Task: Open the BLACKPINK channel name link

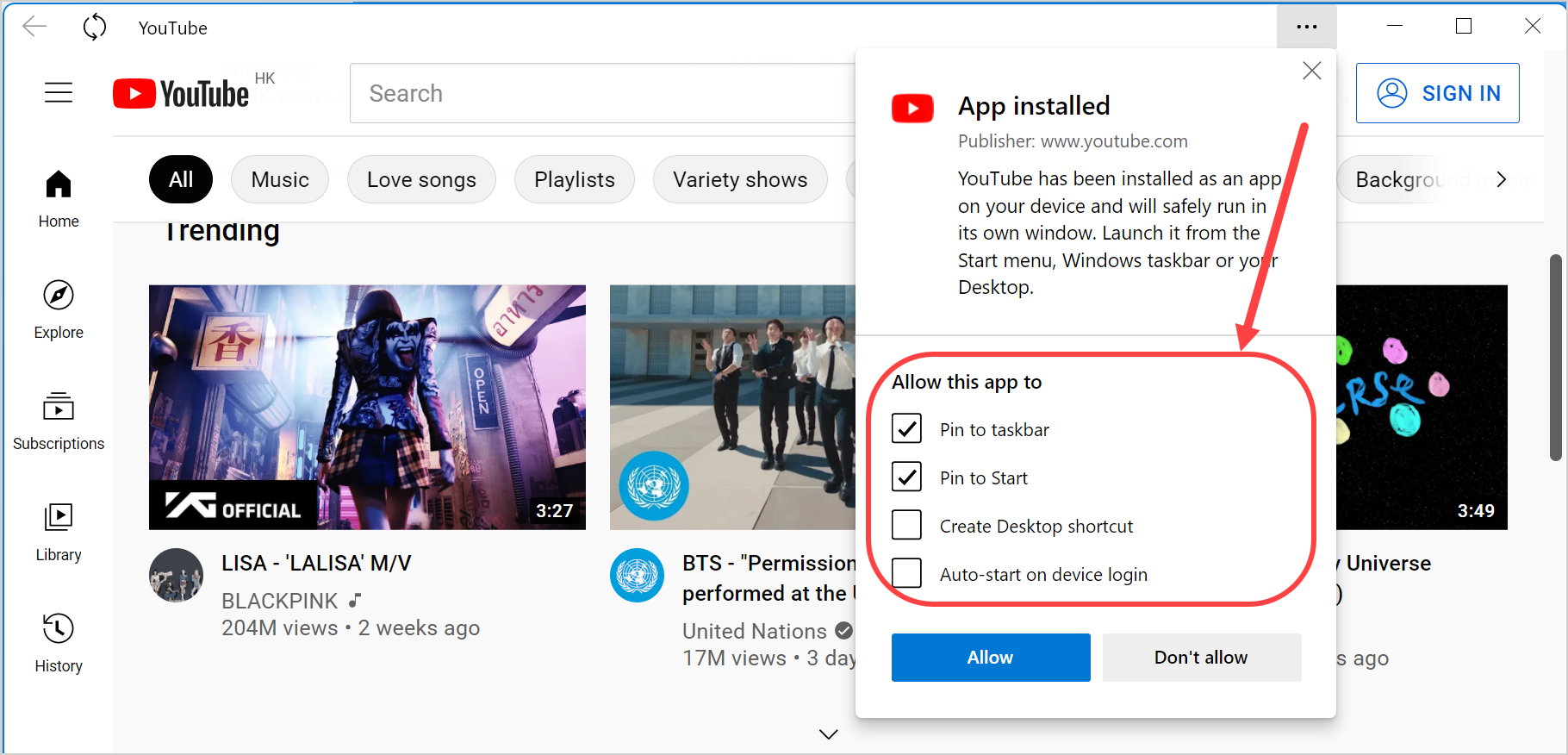Action: [280, 601]
